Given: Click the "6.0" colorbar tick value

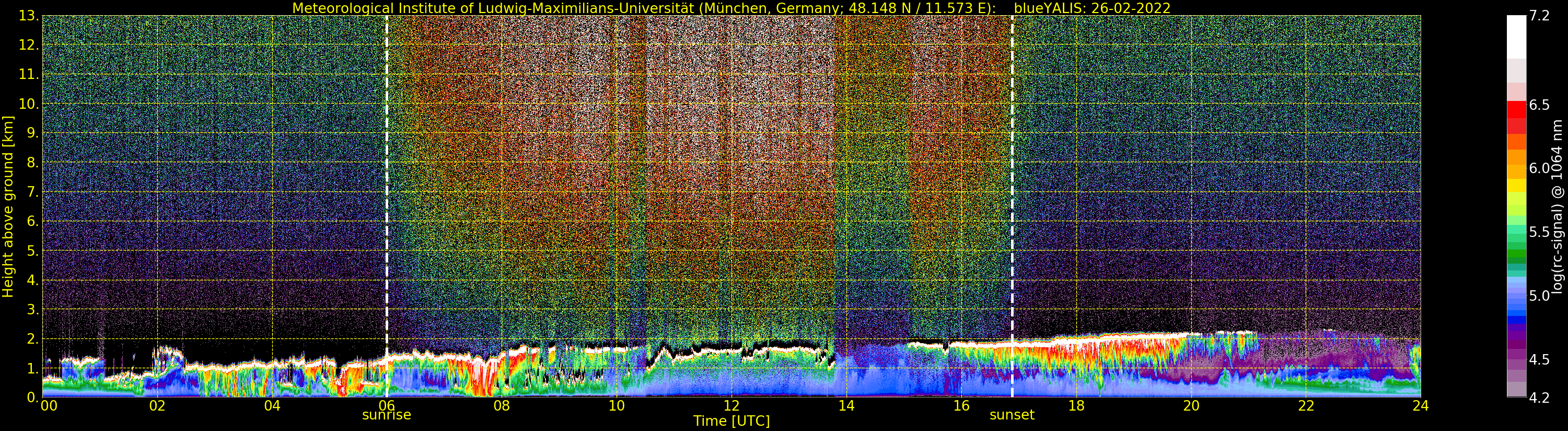Looking at the screenshot, I should (x=1538, y=168).
